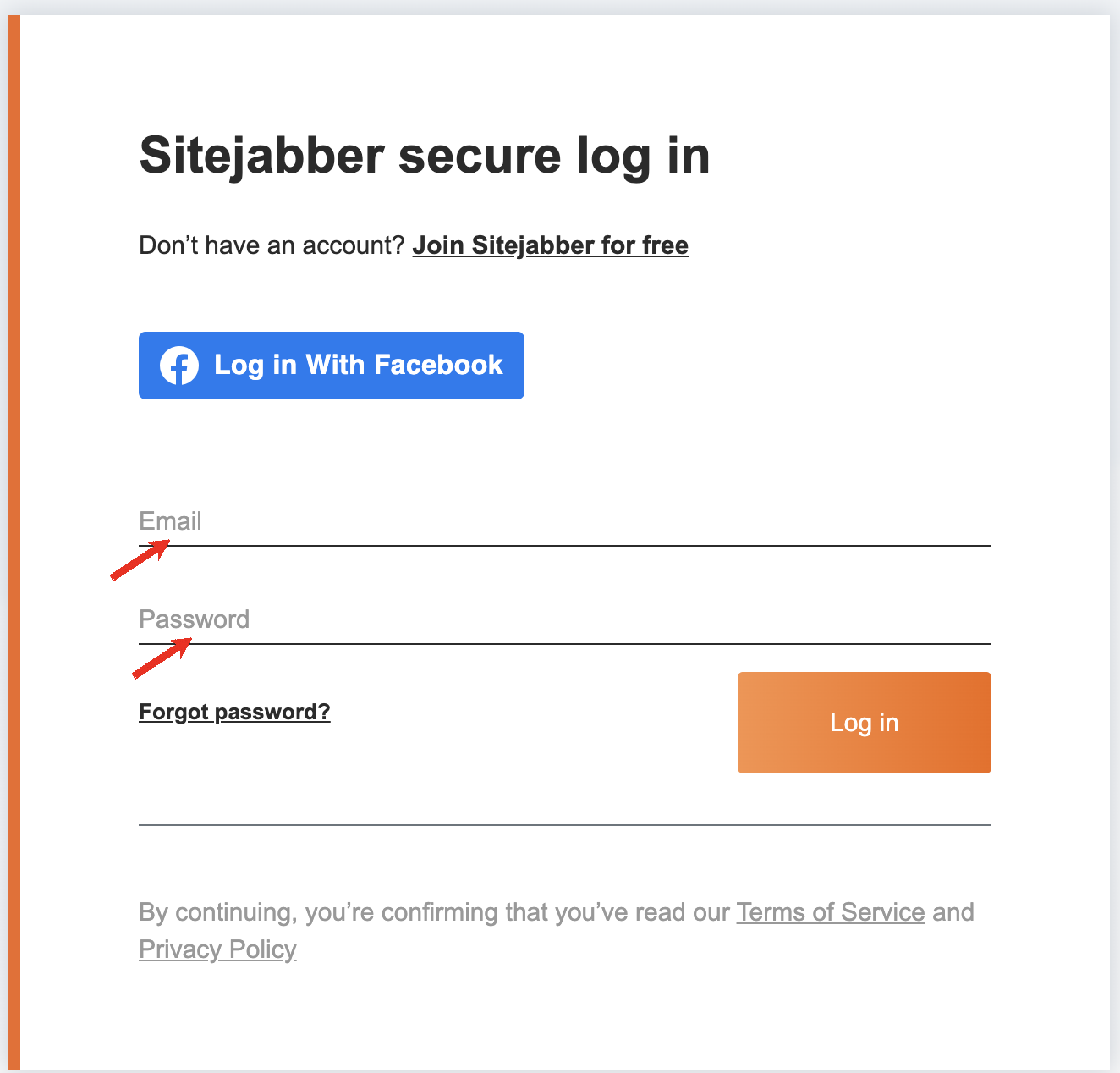Click the Facebook logo icon

pyautogui.click(x=179, y=366)
